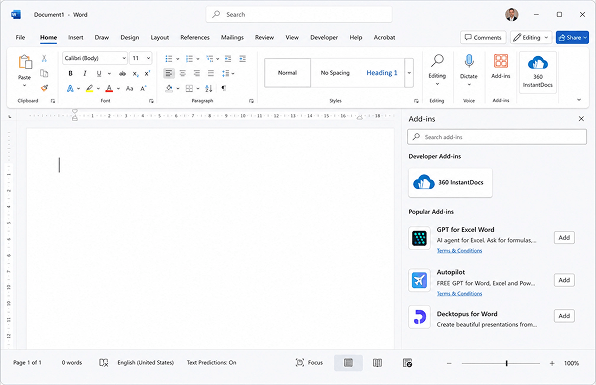The width and height of the screenshot is (596, 385).
Task: Select Justify alignment
Action: (211, 73)
